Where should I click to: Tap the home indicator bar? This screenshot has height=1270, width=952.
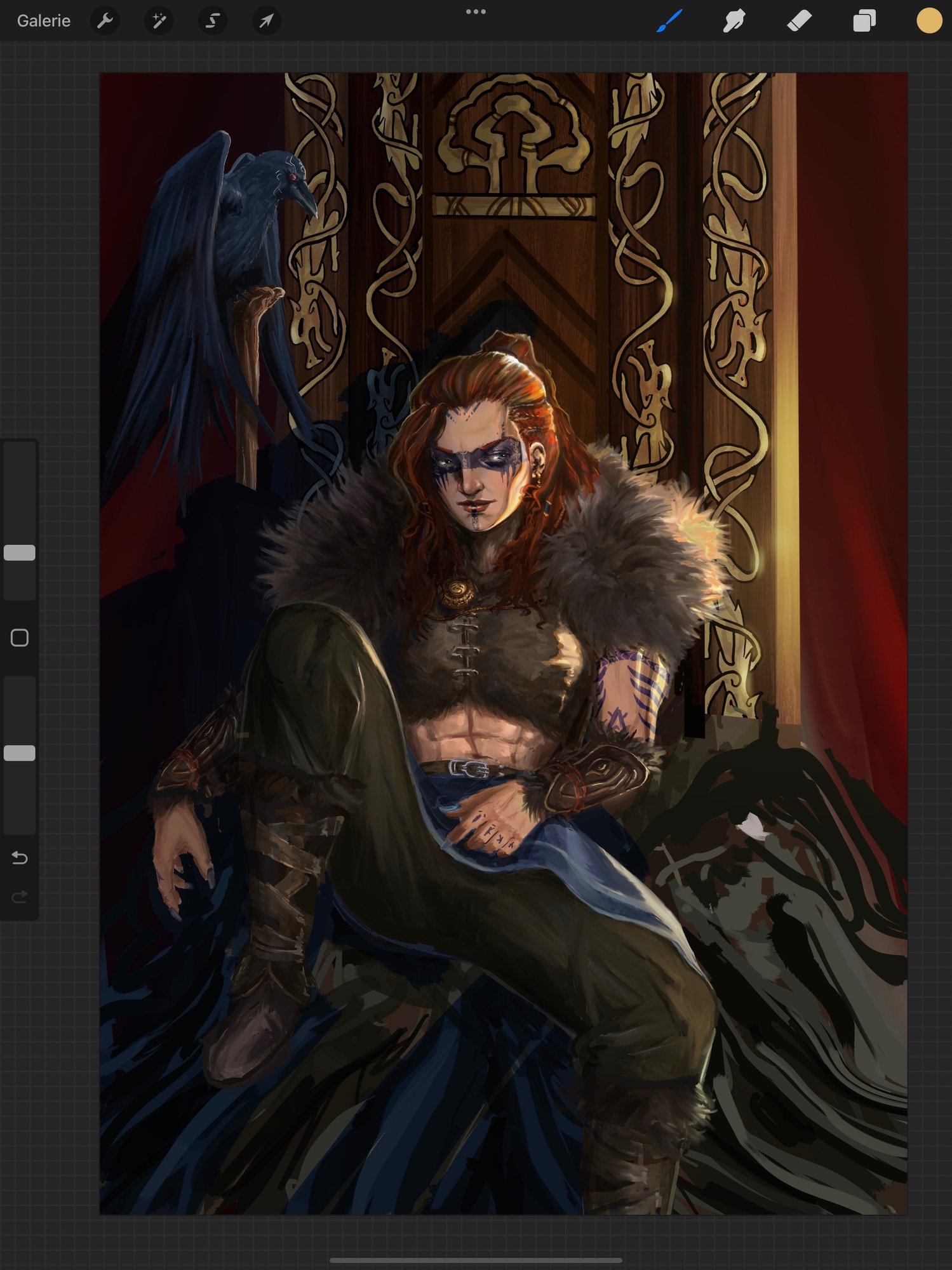(476, 1260)
